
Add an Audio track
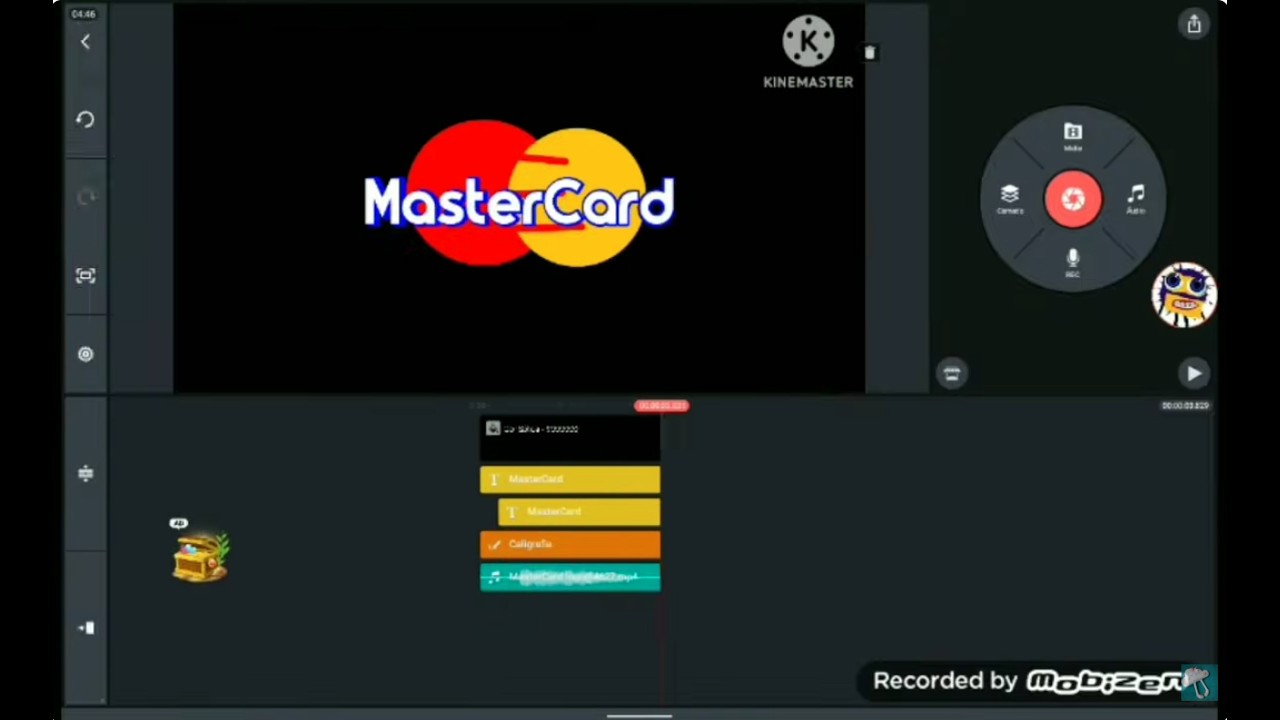[x=1136, y=199]
